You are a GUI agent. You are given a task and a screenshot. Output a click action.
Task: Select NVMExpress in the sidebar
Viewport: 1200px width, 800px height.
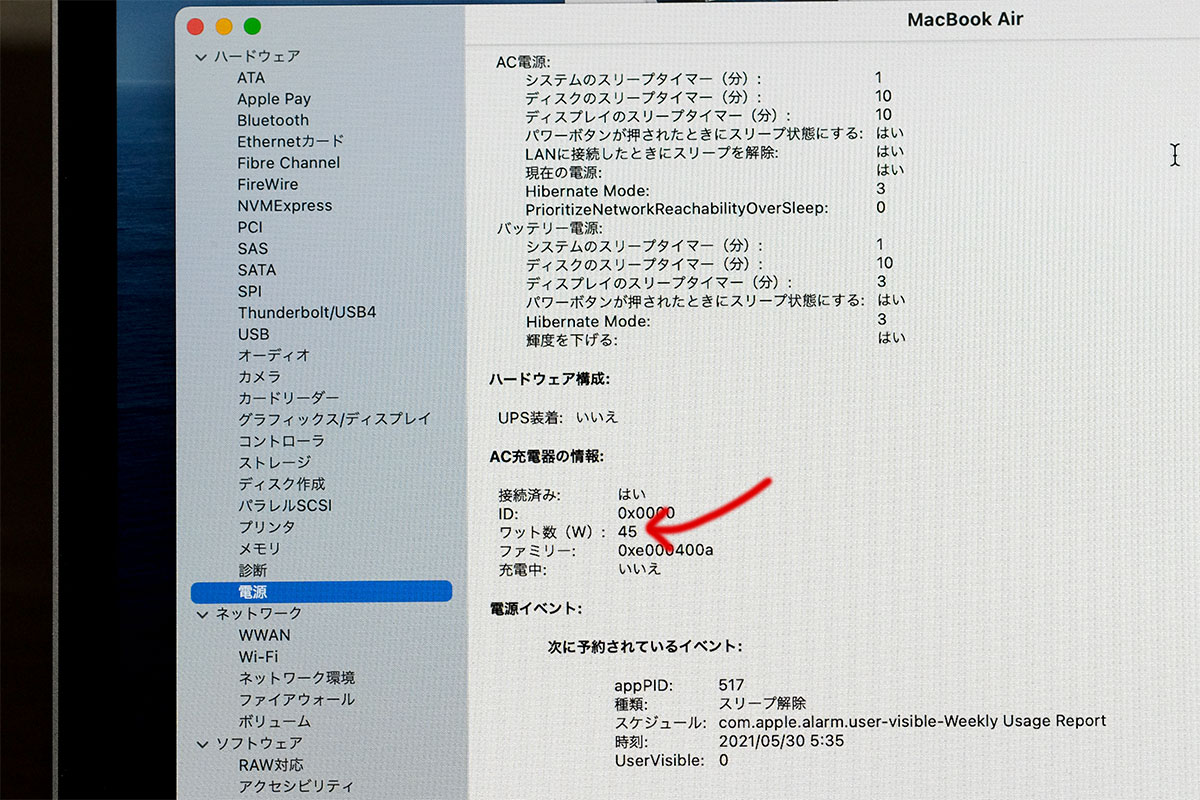285,206
